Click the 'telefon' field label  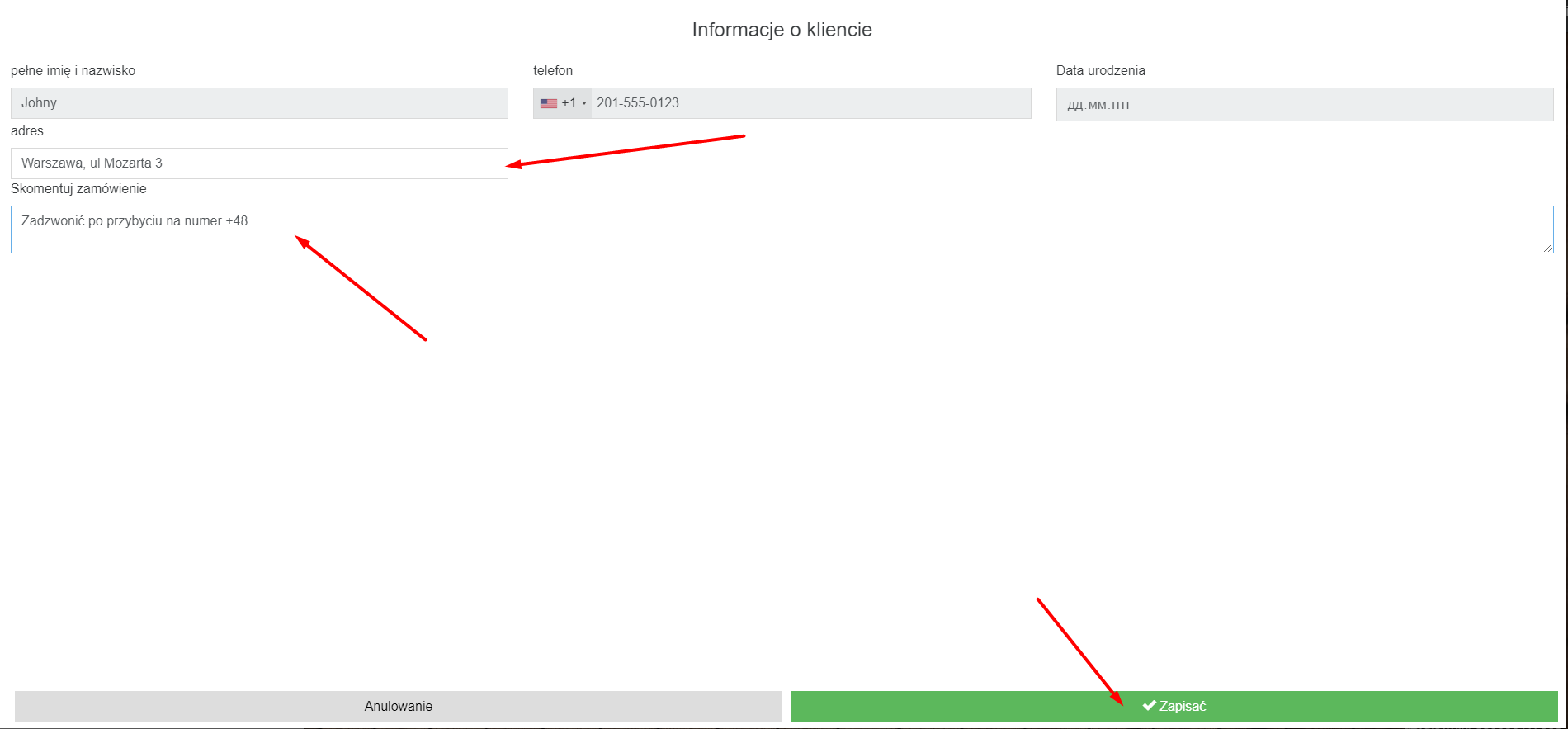click(553, 71)
